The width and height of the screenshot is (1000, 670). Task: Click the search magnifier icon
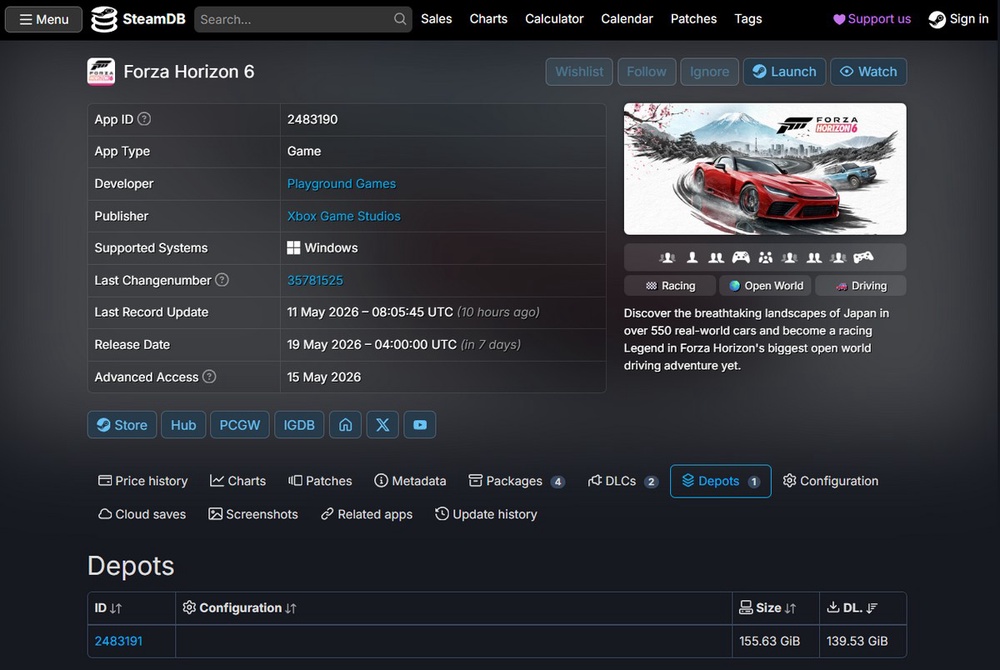tap(400, 19)
